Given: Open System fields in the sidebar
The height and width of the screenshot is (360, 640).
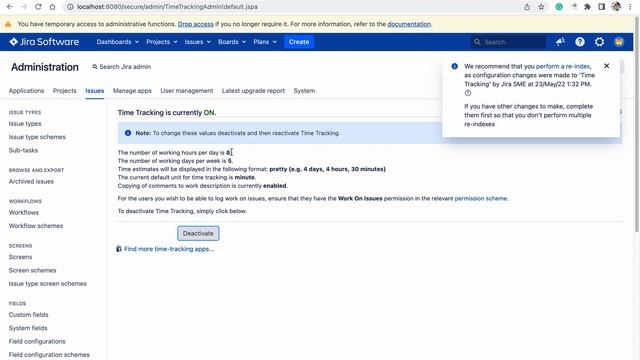Looking at the screenshot, I should click(28, 328).
